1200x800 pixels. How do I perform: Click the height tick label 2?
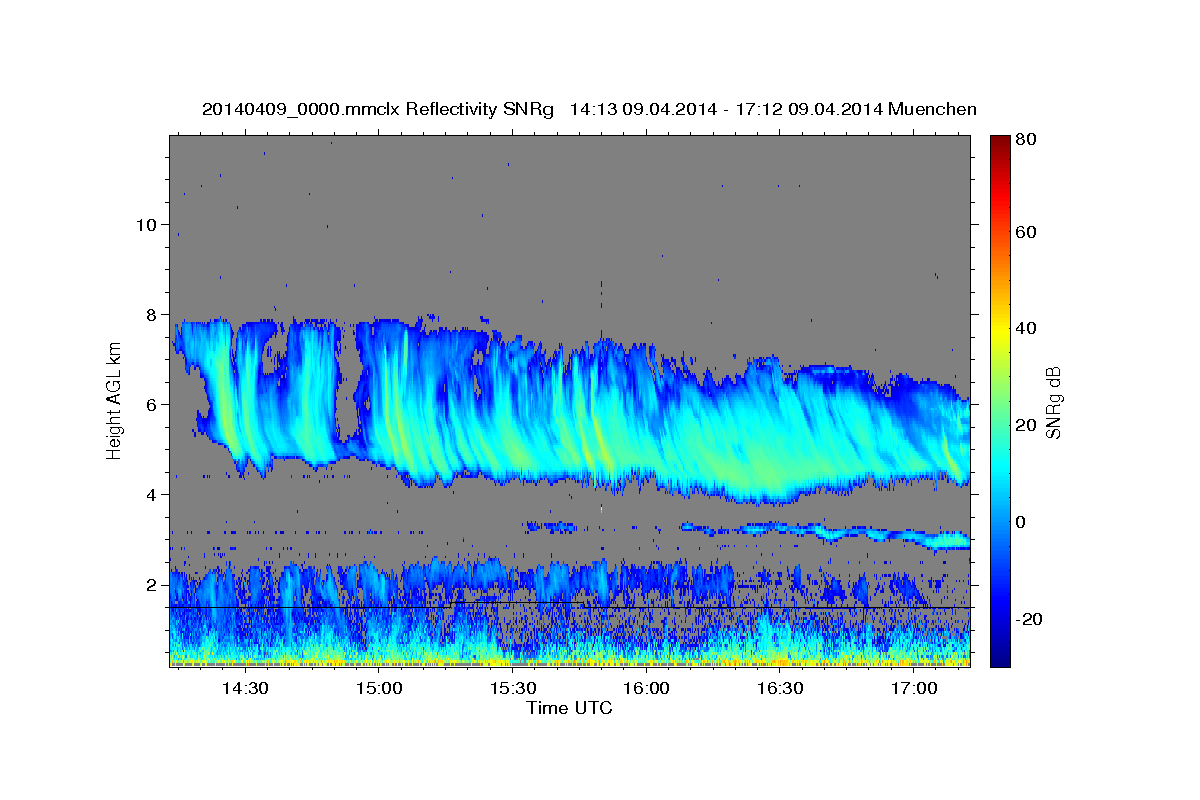154,585
